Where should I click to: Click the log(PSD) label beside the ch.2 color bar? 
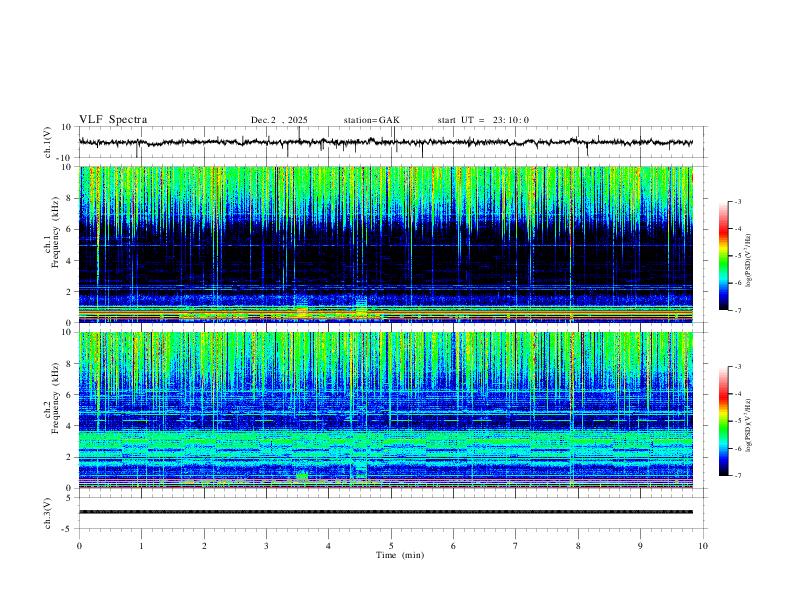point(749,426)
